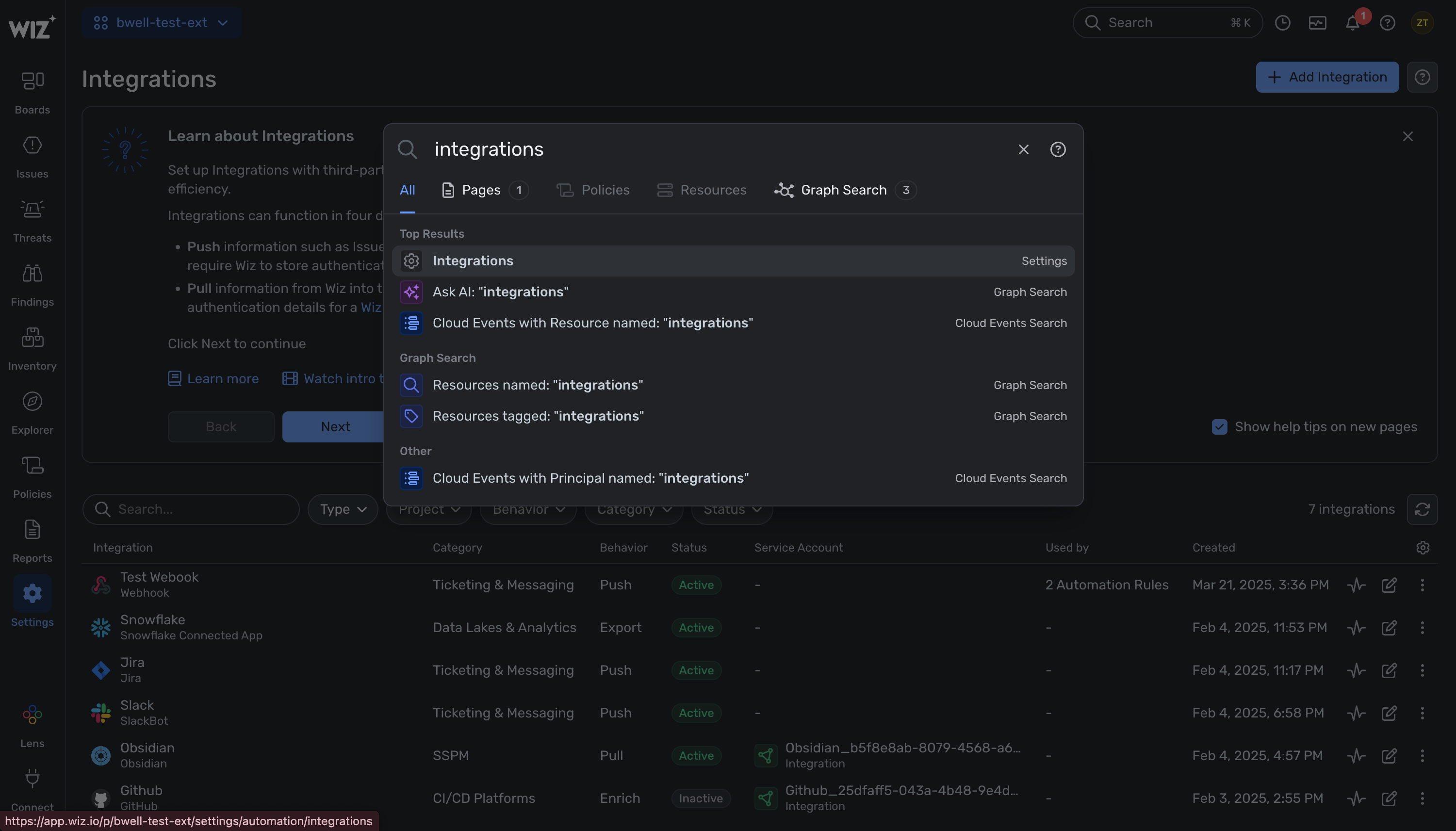
Task: Open the system activity monitor icon
Action: point(1317,23)
